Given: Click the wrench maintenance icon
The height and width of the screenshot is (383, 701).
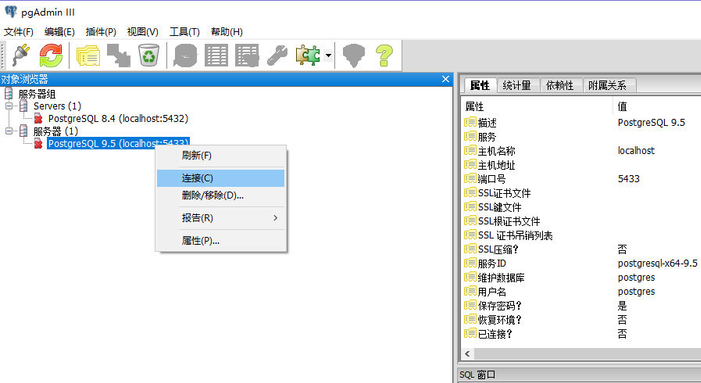Looking at the screenshot, I should [x=277, y=55].
